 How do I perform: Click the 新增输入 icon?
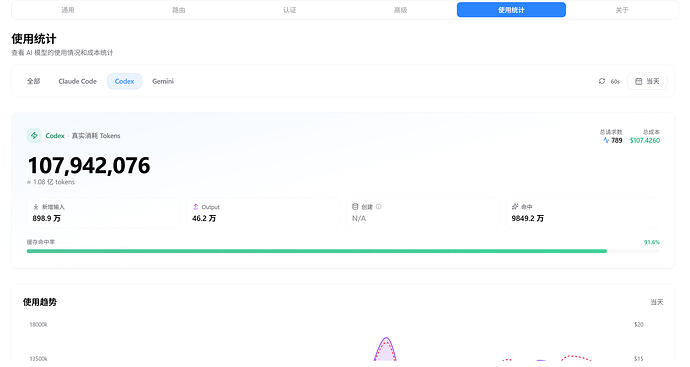tap(36, 207)
